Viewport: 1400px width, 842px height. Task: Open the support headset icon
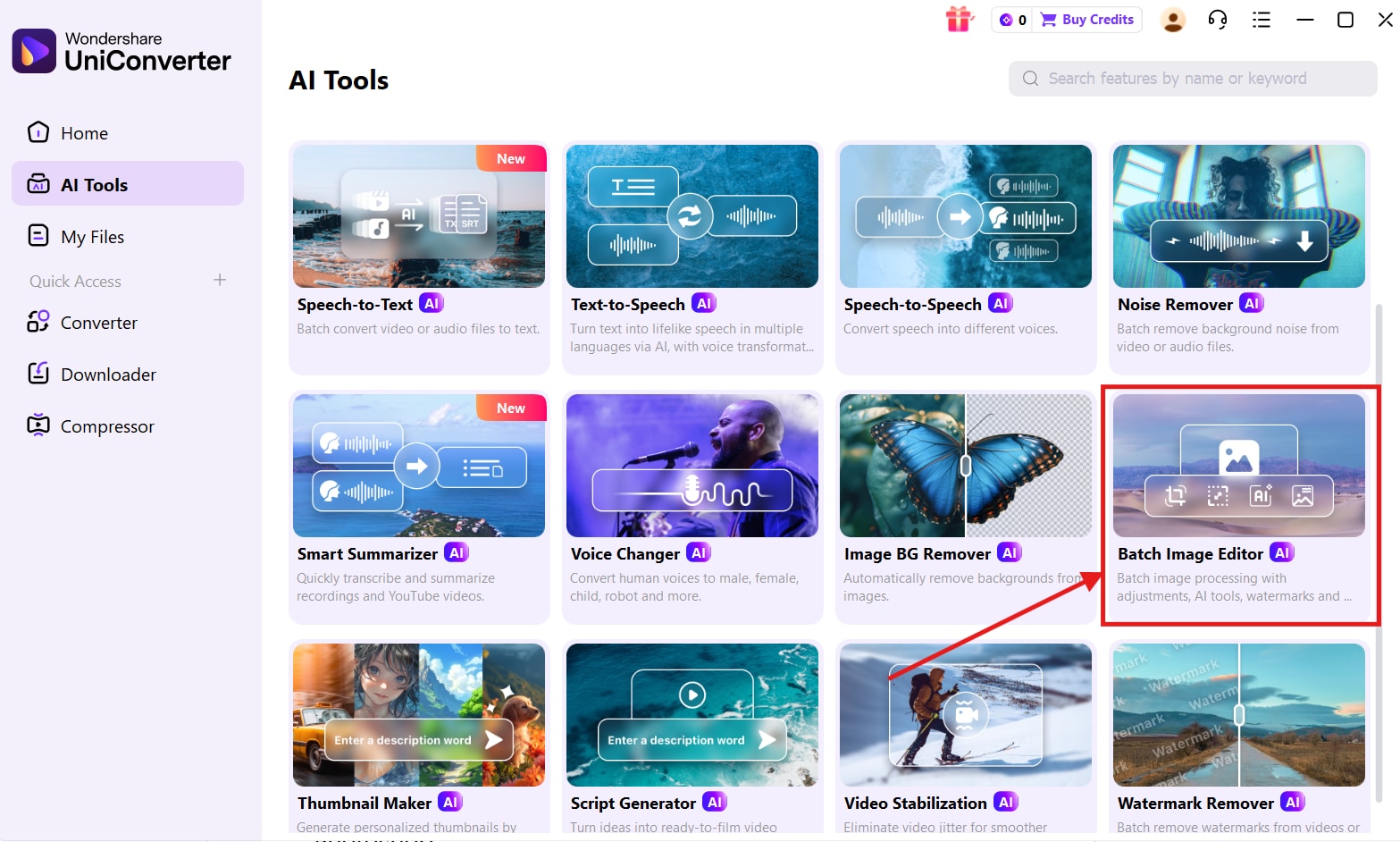[1217, 19]
